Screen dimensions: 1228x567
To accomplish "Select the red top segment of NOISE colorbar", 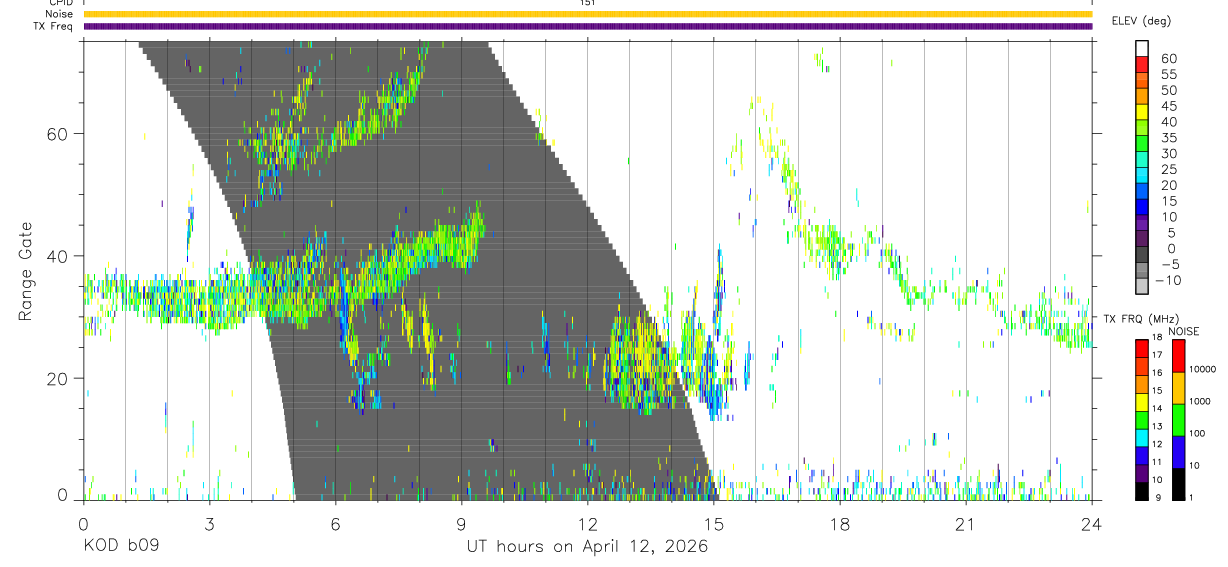I will 1178,356.
